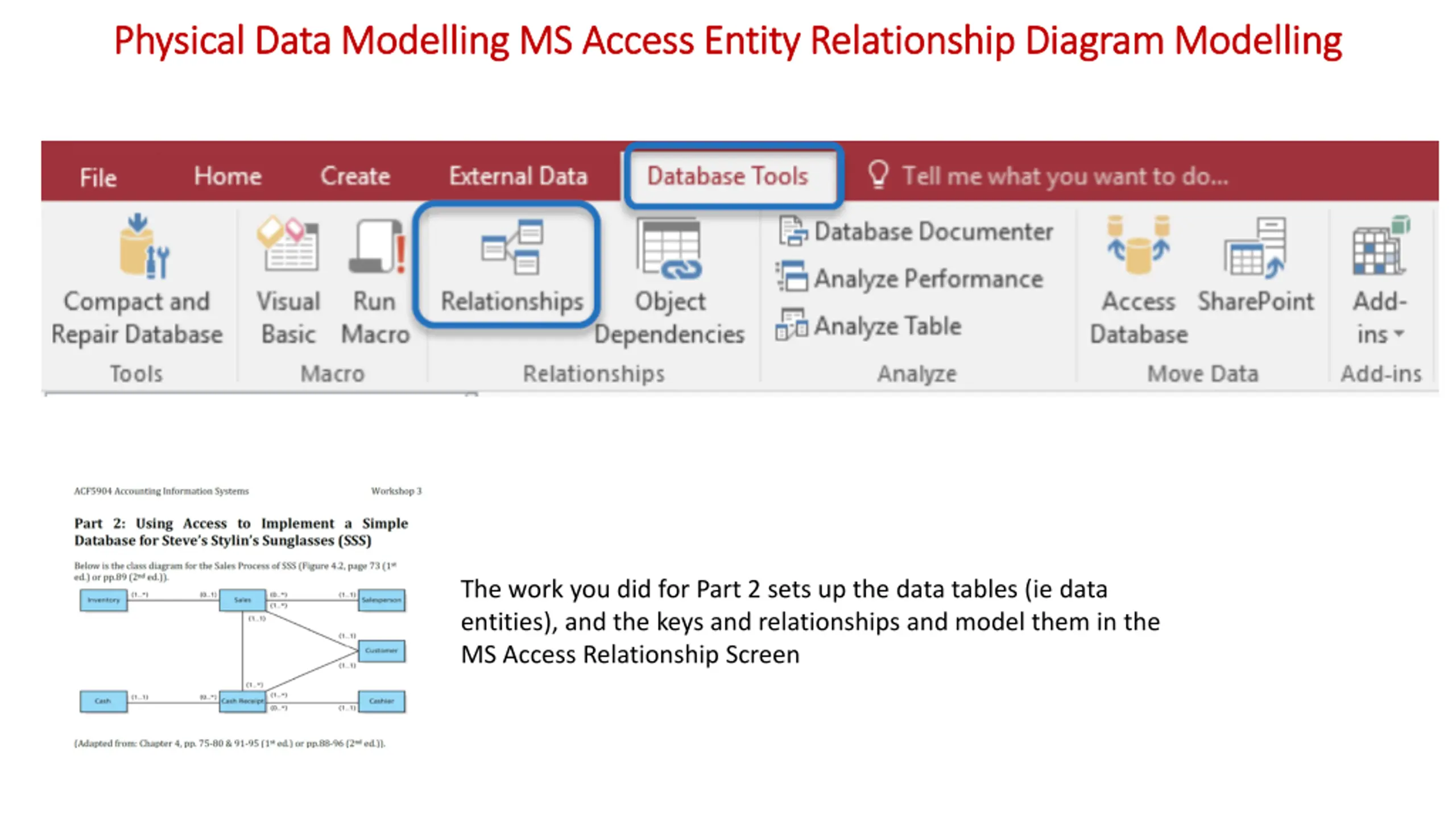Image resolution: width=1456 pixels, height=819 pixels.
Task: Click the Analyze Performance label
Action: (x=928, y=279)
